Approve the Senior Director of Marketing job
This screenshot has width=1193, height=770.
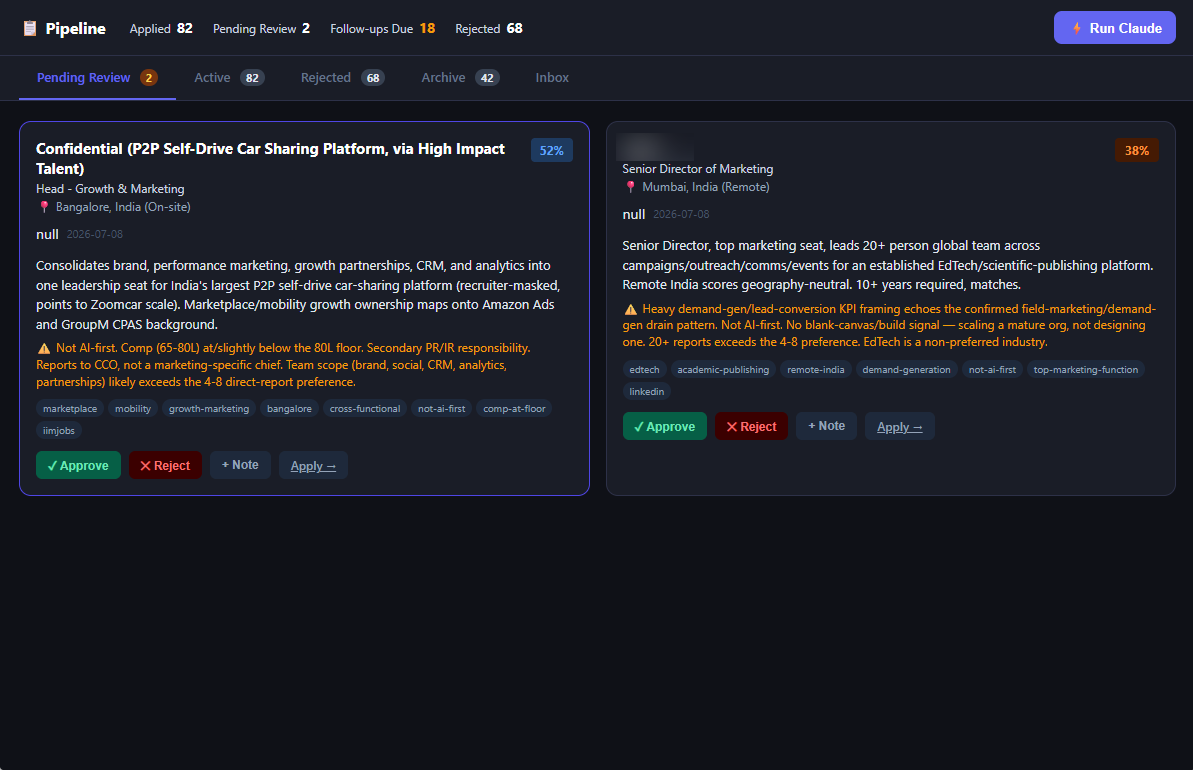coord(664,427)
